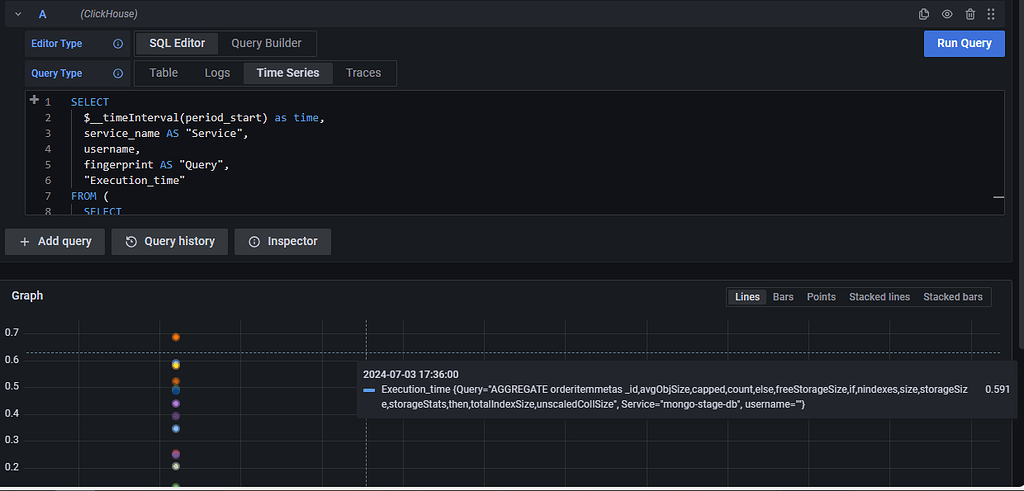Toggle query A visibility with eye icon
The height and width of the screenshot is (491, 1024).
pos(947,14)
